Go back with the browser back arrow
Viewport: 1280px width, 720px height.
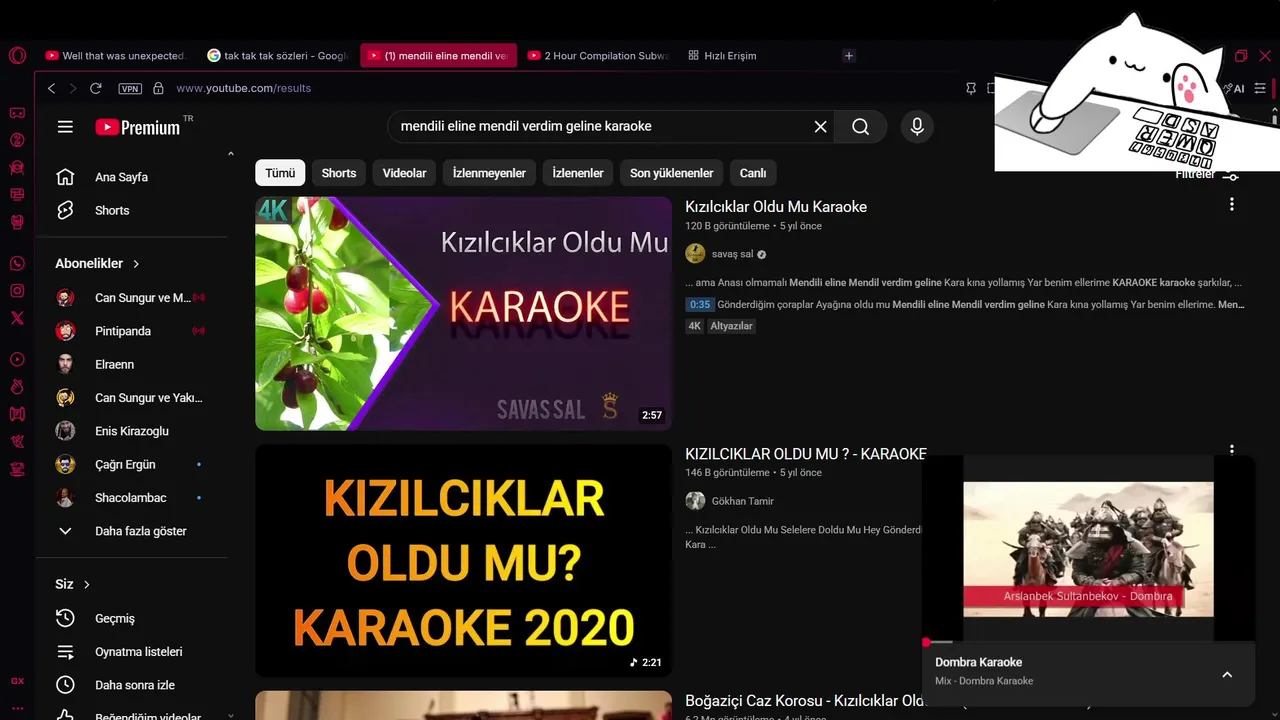click(x=52, y=88)
